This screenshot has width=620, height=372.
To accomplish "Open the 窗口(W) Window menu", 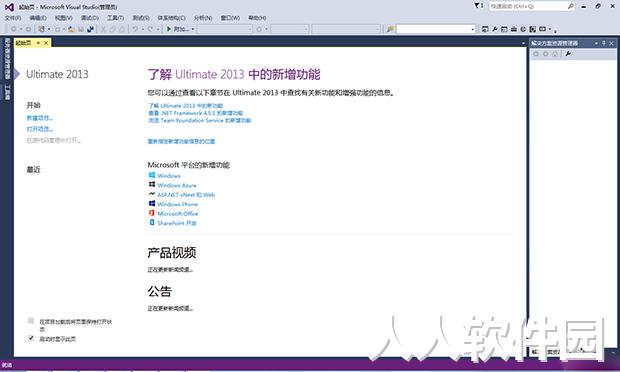I will 230,18.
